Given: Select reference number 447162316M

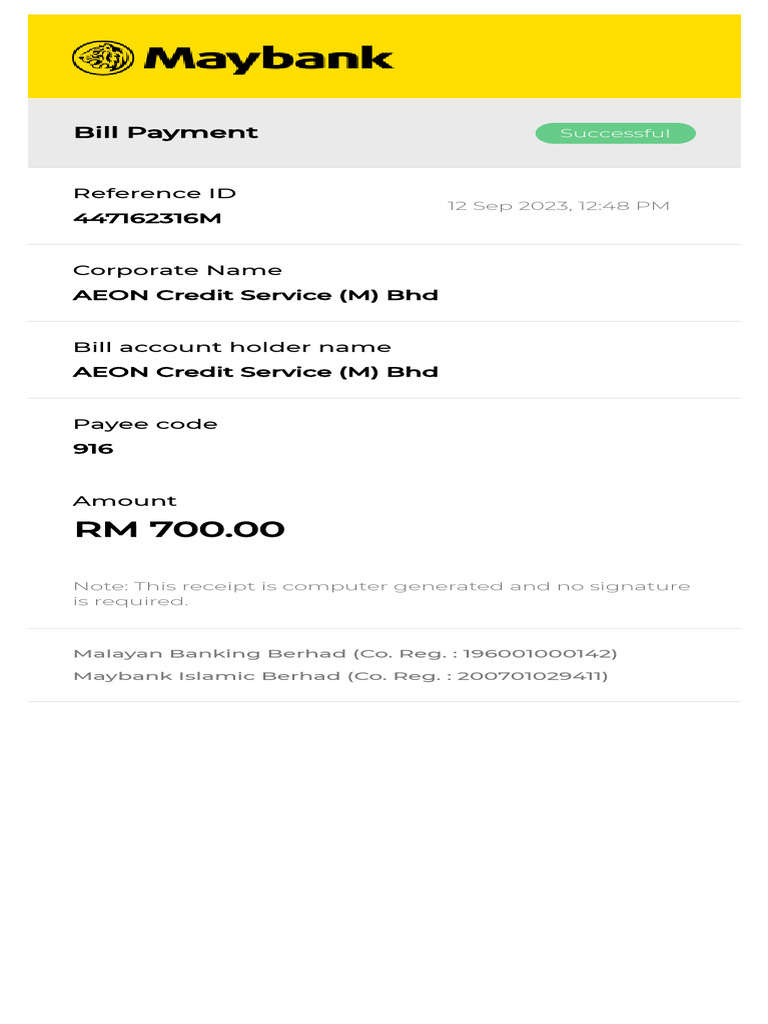Looking at the screenshot, I should (147, 218).
